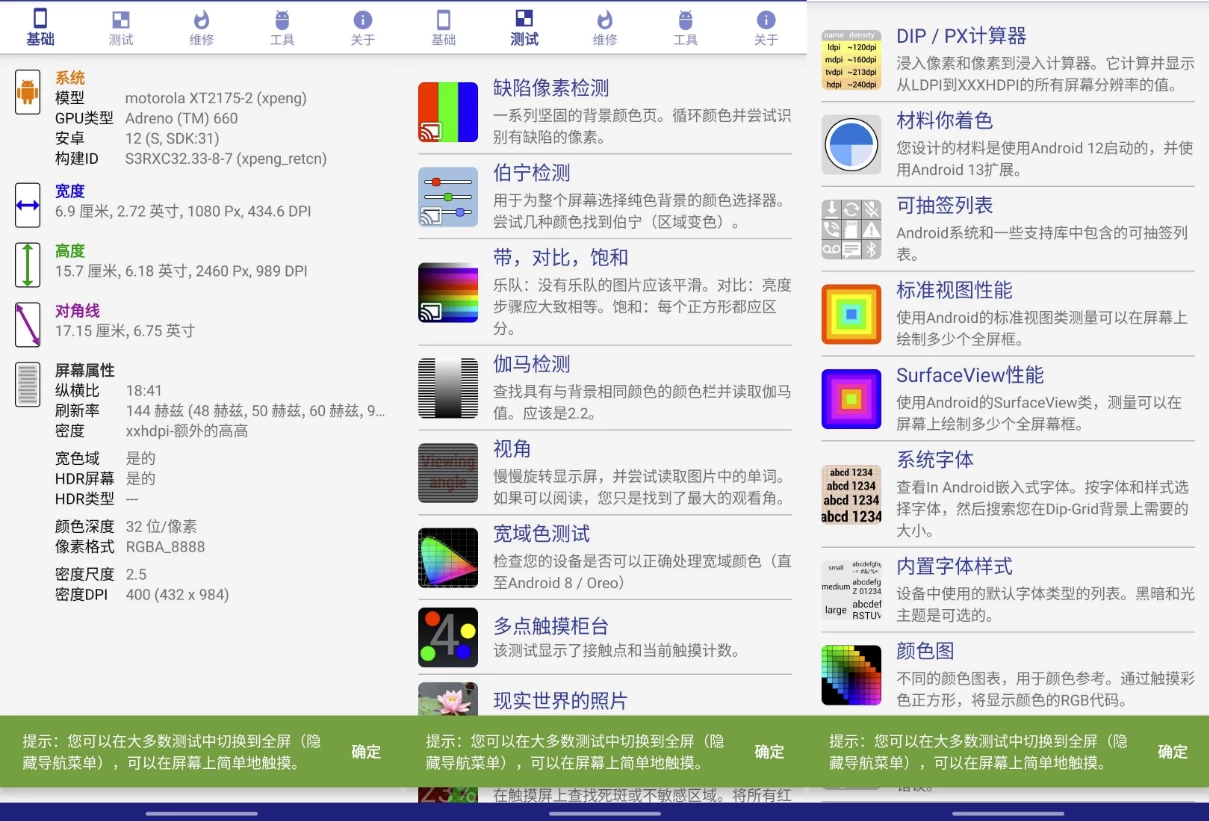
Task: Open the SurfaceView性能 icon
Action: tap(851, 399)
